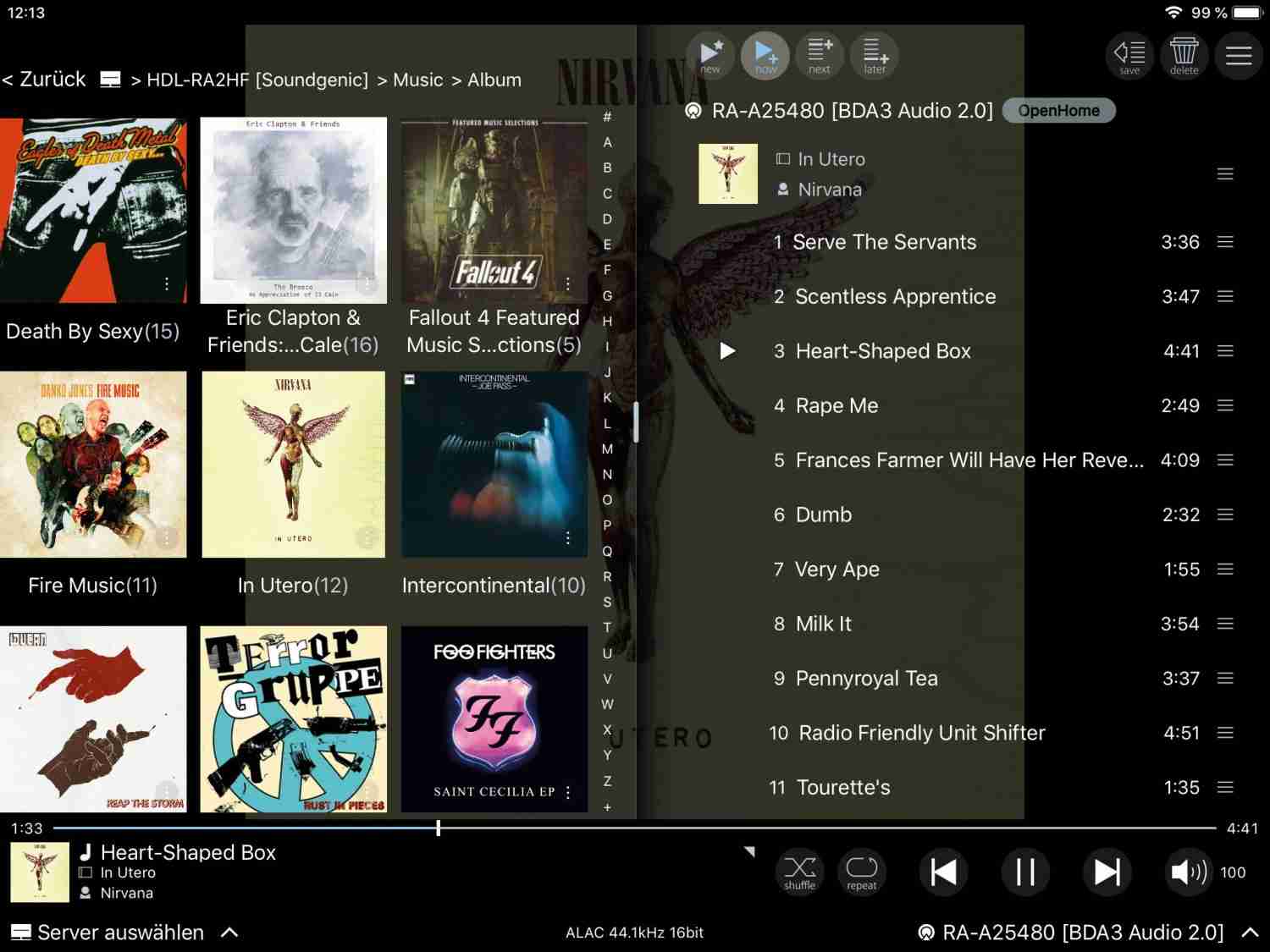1270x952 pixels.
Task: Open options for Intercontinental album
Action: [568, 537]
